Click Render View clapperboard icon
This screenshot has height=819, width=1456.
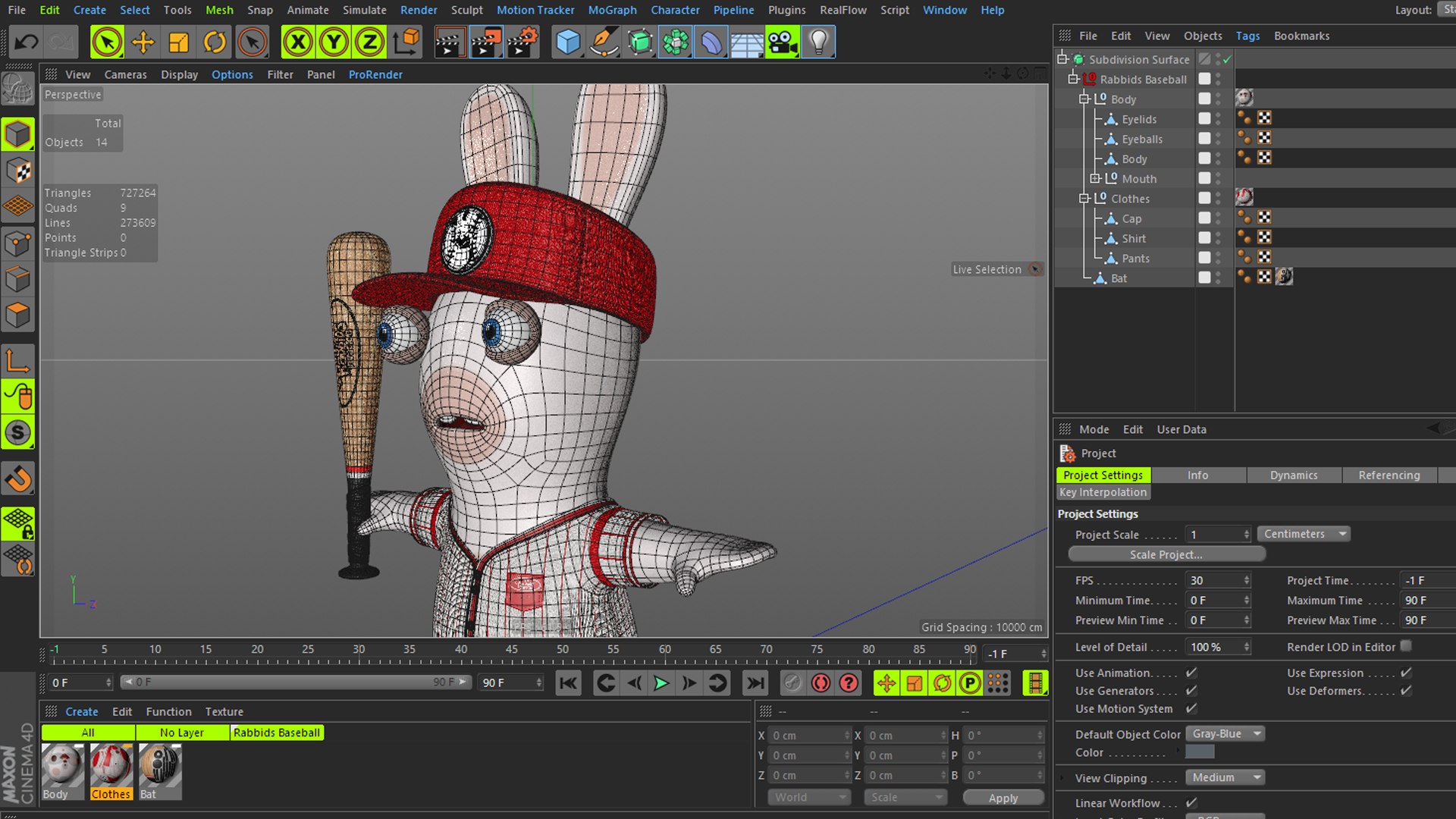pyautogui.click(x=450, y=42)
